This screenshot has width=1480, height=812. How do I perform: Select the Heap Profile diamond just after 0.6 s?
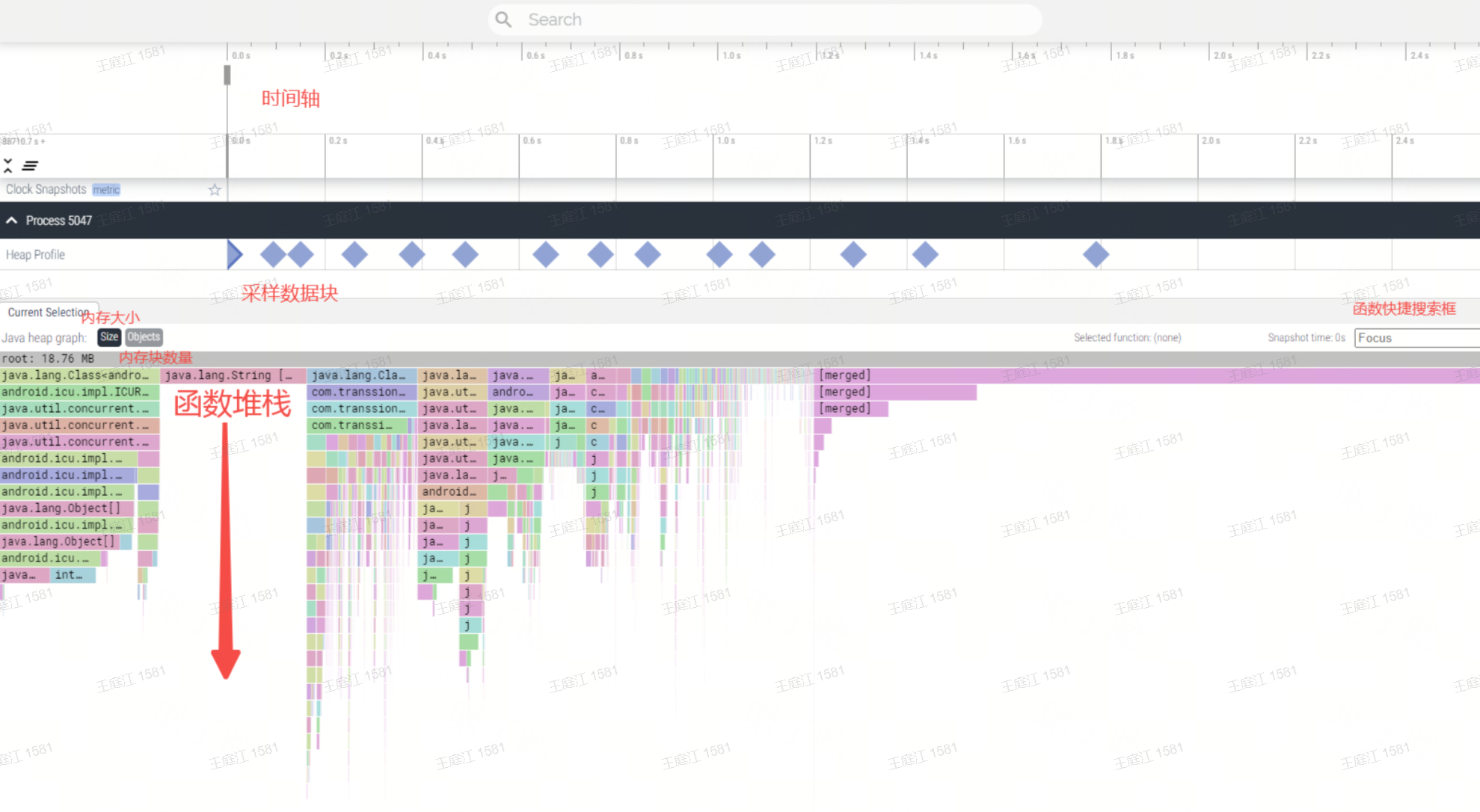tap(545, 255)
